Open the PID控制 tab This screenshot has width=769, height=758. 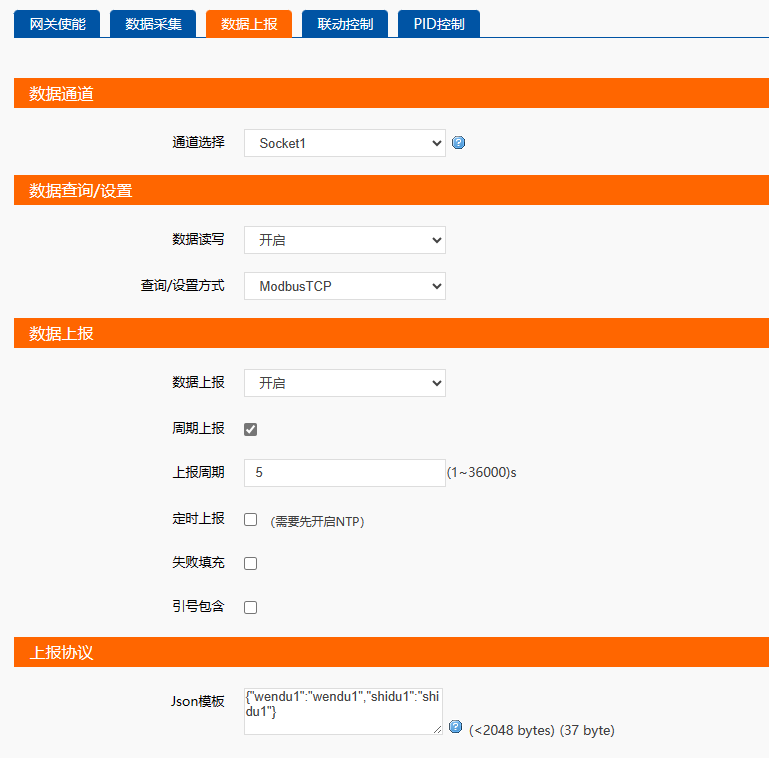pyautogui.click(x=439, y=24)
